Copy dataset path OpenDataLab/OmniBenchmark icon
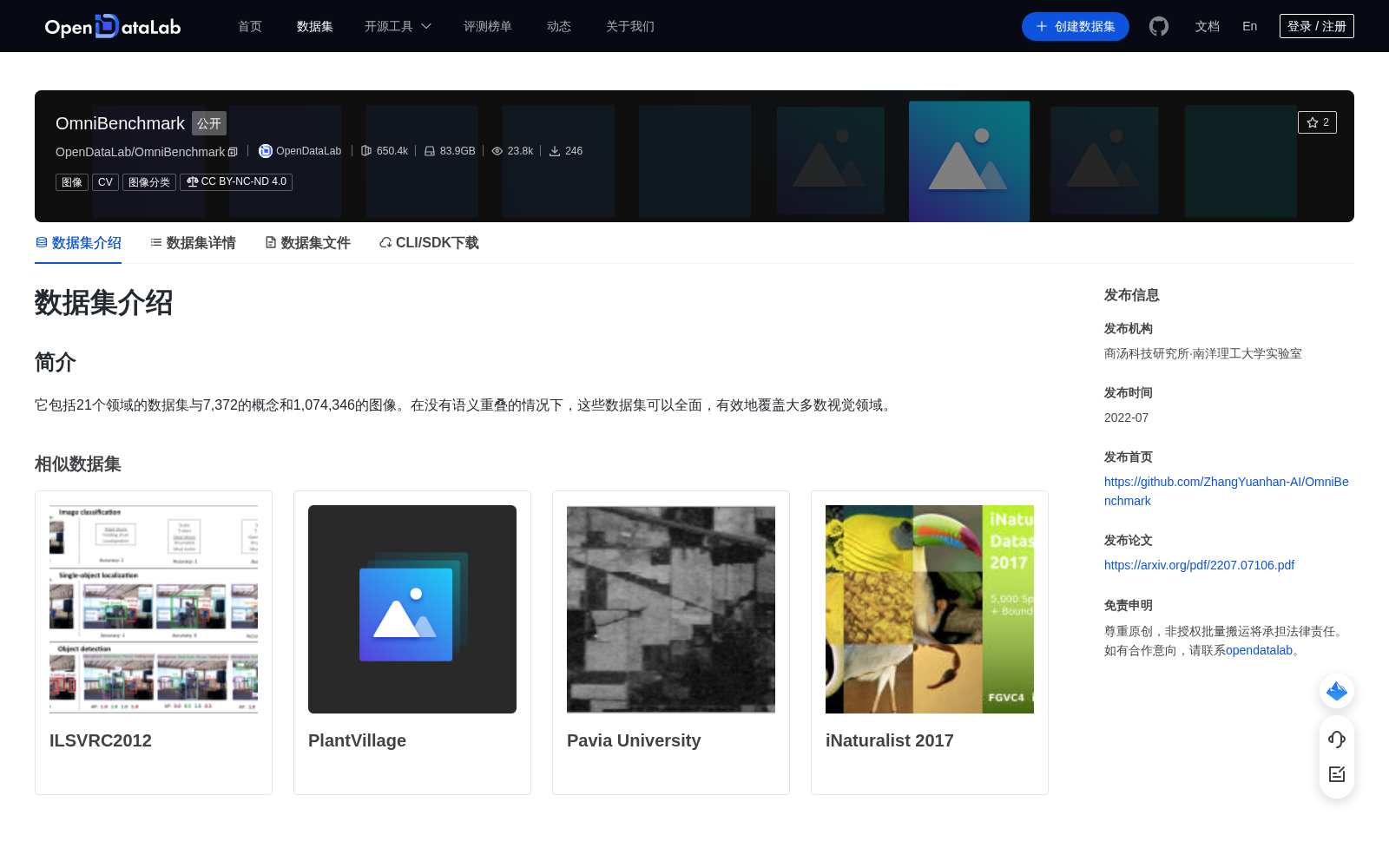Viewport: 1389px width, 868px height. pyautogui.click(x=233, y=152)
